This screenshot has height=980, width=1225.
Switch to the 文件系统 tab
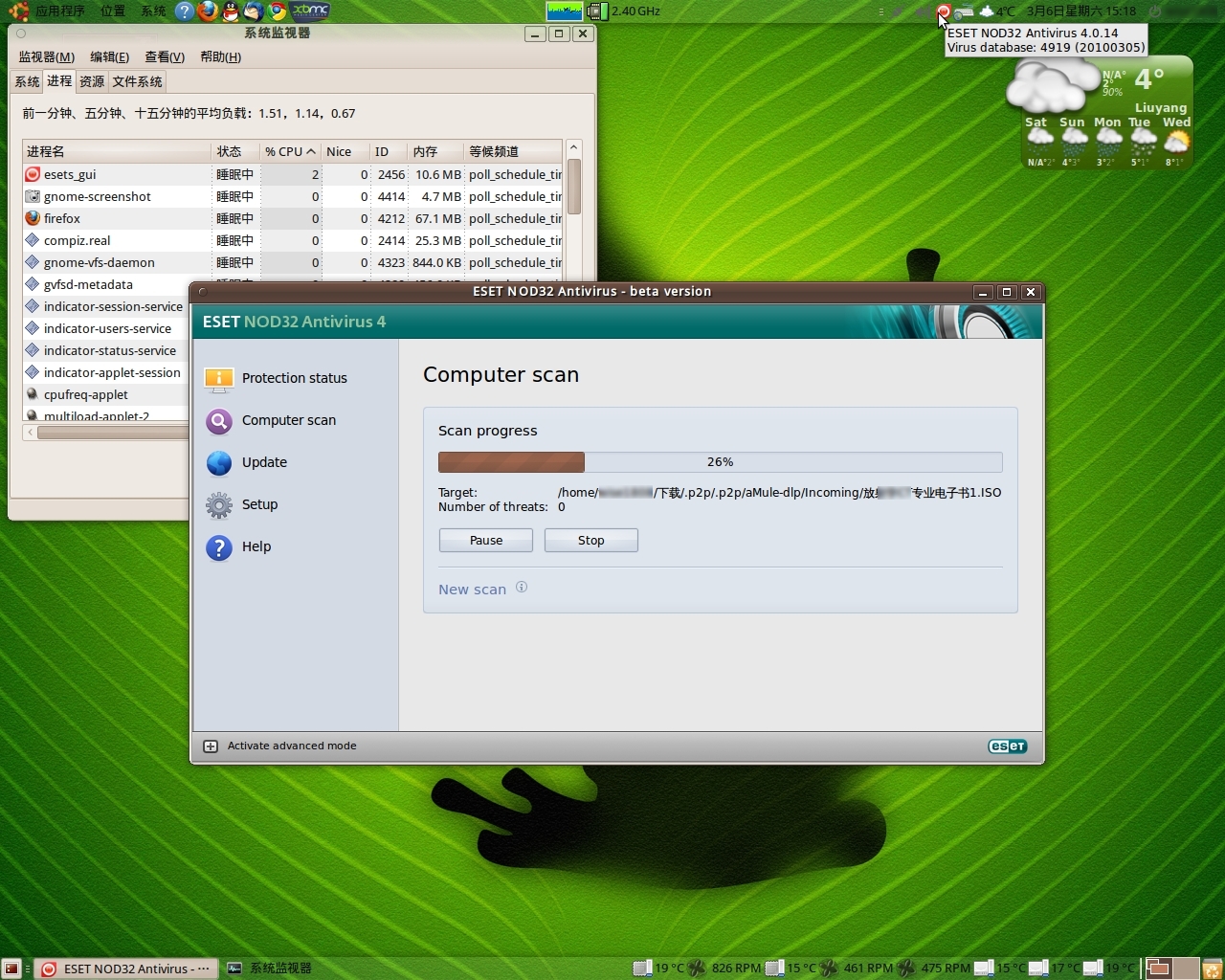point(138,82)
